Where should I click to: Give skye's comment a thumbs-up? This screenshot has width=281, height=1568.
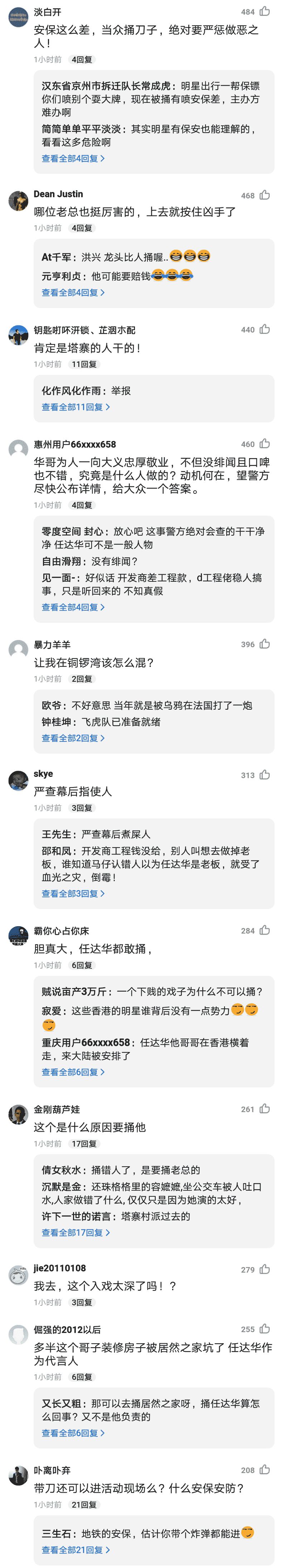point(265,775)
